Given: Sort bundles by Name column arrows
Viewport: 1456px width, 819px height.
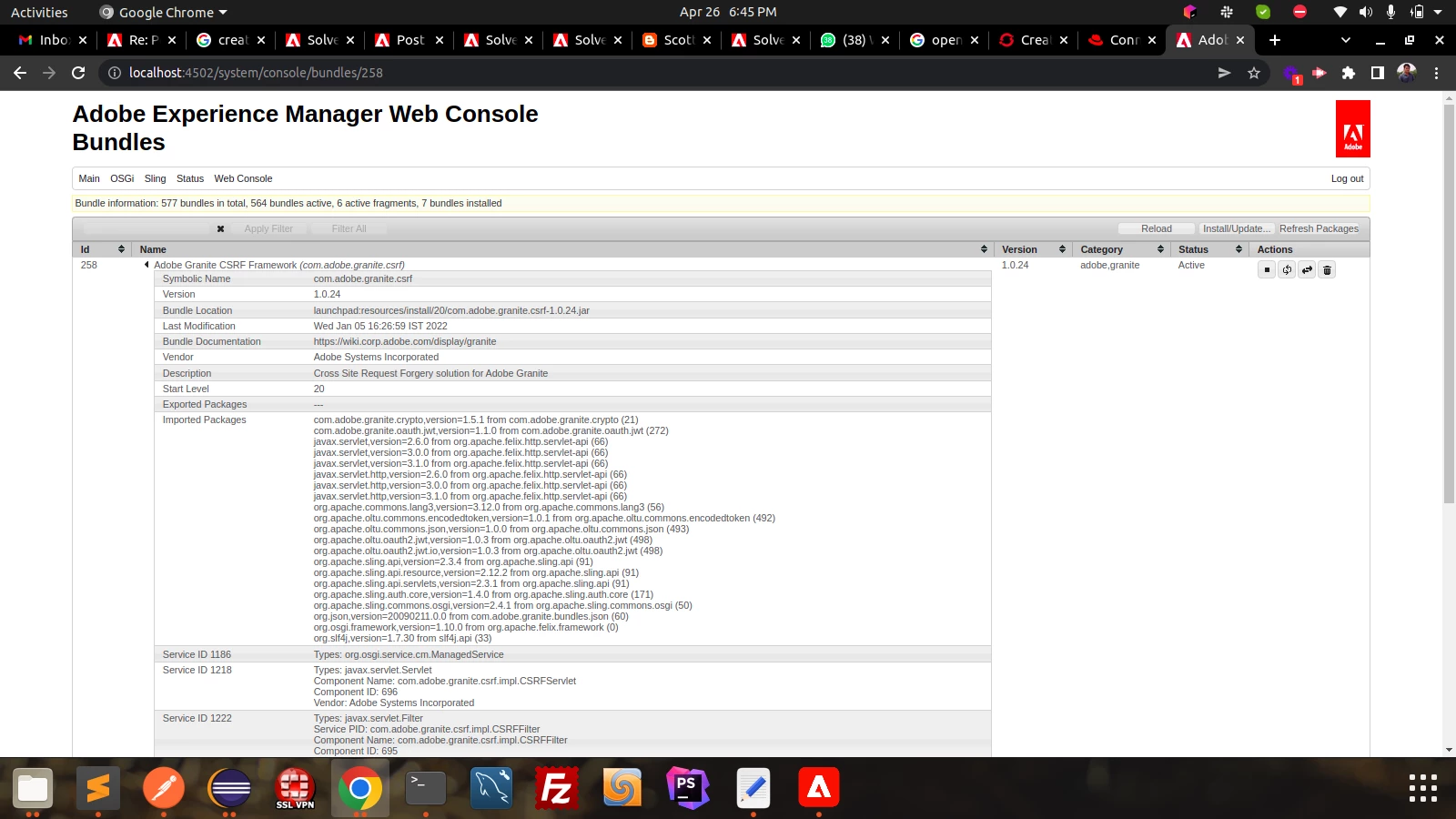Looking at the screenshot, I should click(984, 249).
